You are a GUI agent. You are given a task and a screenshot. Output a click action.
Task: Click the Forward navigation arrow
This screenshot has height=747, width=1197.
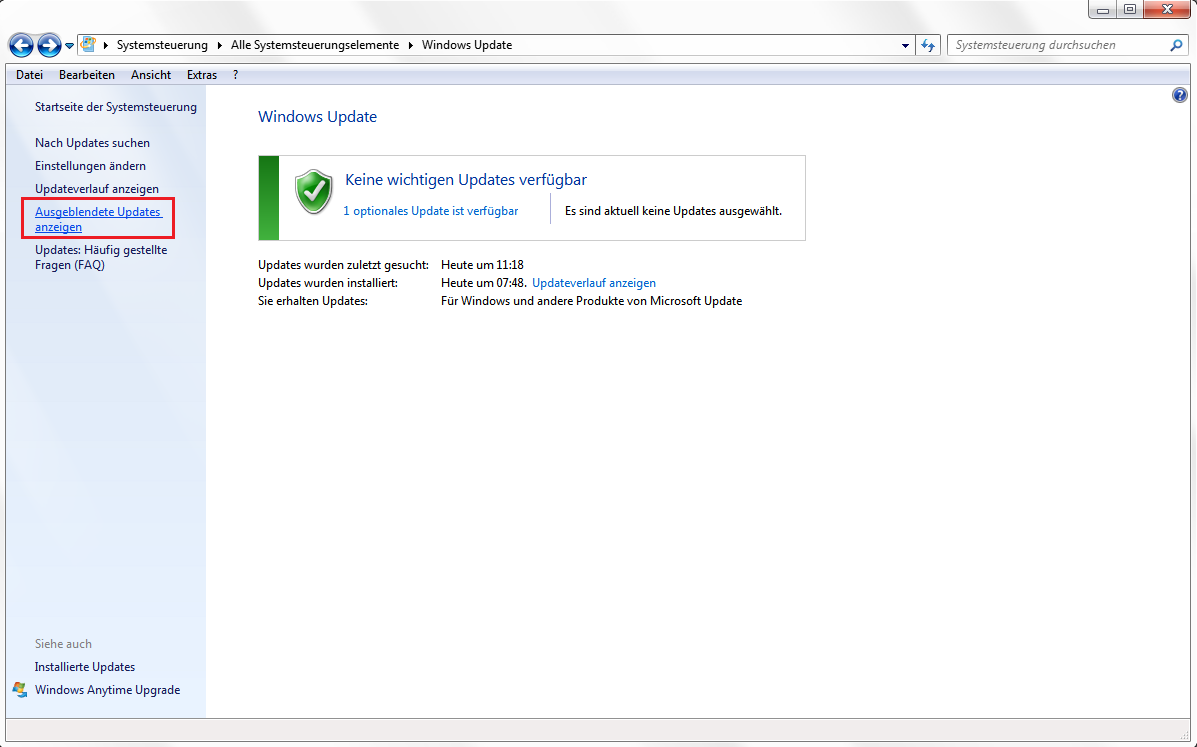(x=49, y=46)
